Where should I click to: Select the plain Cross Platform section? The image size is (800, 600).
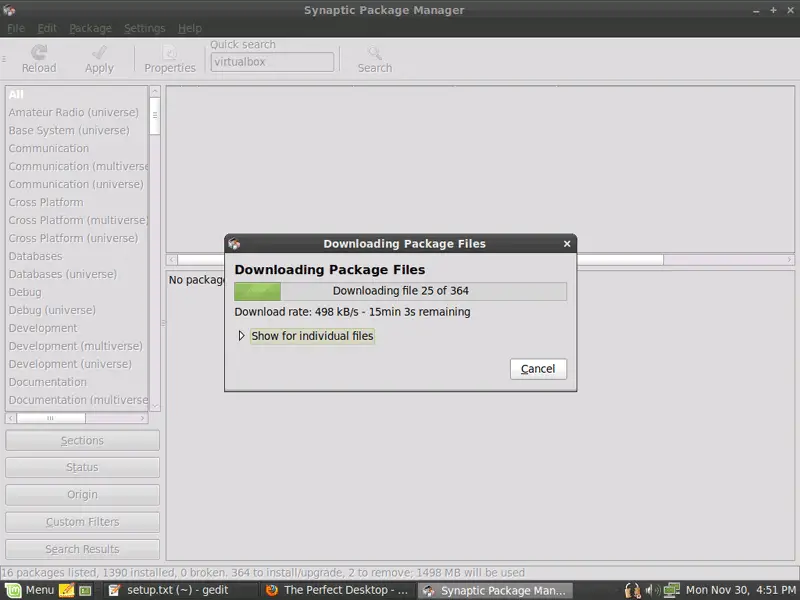coord(77,203)
